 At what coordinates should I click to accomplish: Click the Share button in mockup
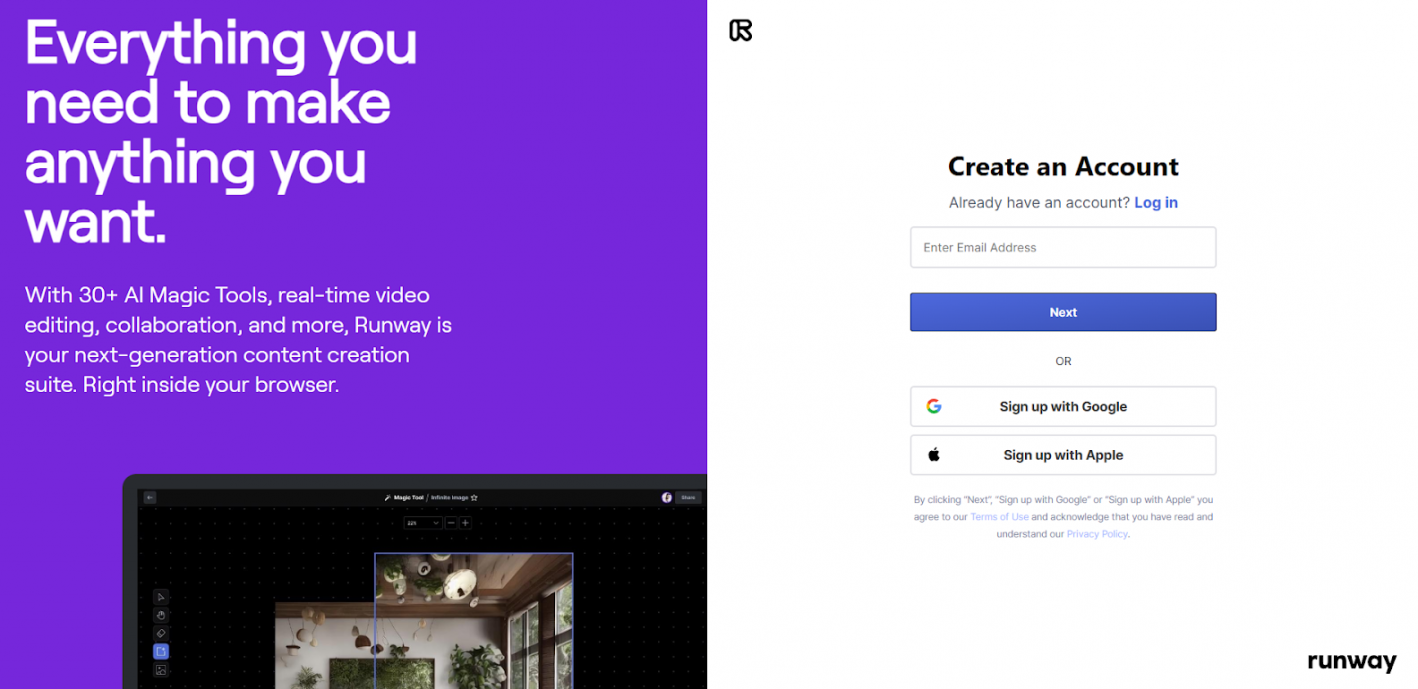[x=688, y=497]
